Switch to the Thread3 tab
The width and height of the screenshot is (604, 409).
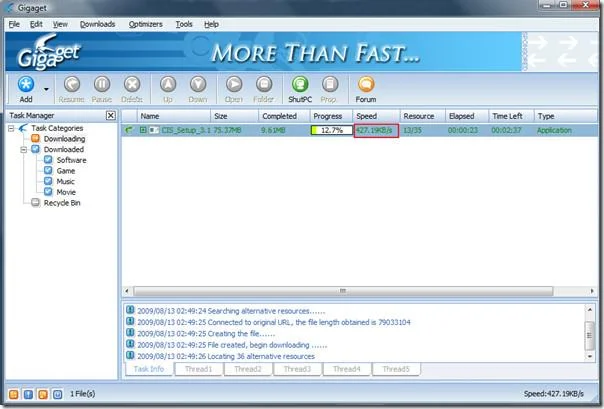point(297,369)
